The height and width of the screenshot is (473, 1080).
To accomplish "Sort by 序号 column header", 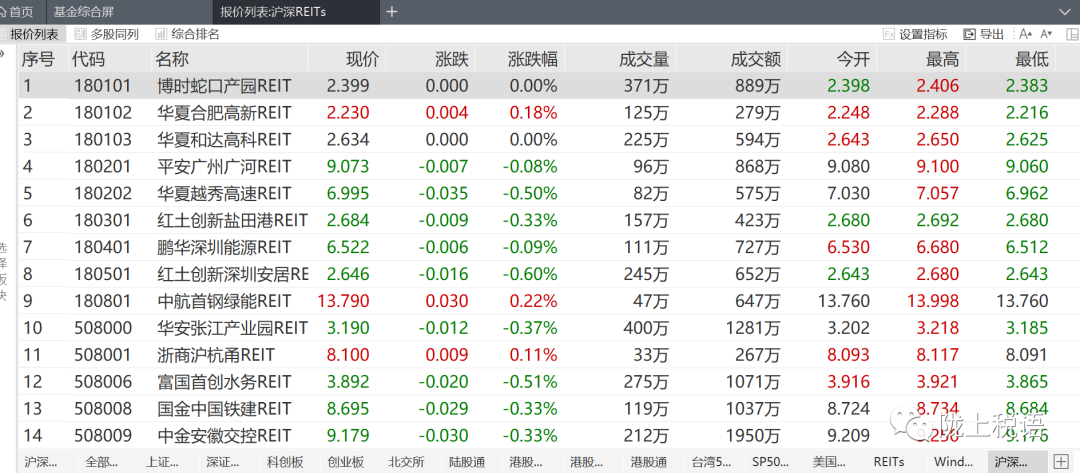I will coord(38,60).
